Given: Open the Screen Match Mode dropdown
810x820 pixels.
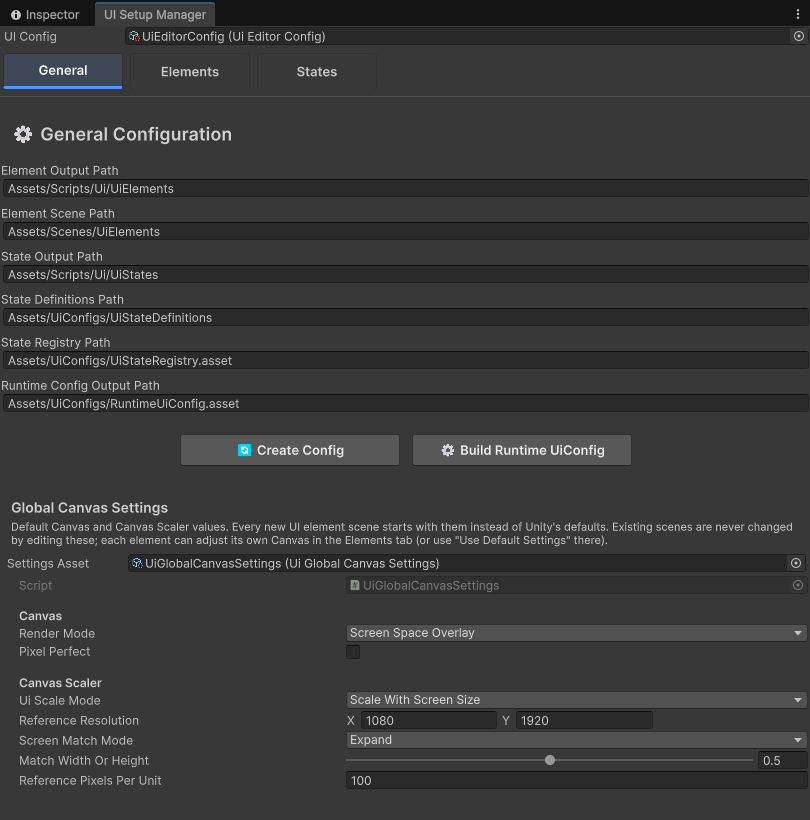Looking at the screenshot, I should tap(576, 740).
